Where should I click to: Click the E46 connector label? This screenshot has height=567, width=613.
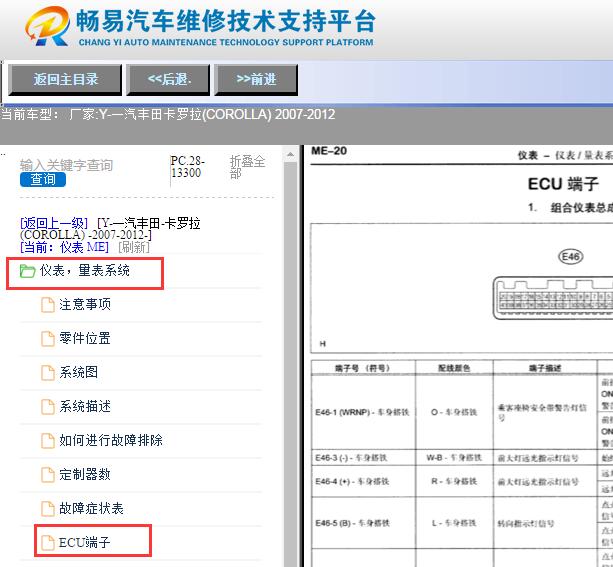(x=570, y=257)
